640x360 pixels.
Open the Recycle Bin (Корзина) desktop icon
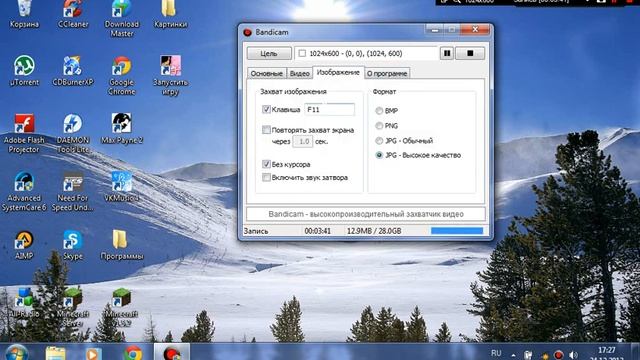coord(24,14)
